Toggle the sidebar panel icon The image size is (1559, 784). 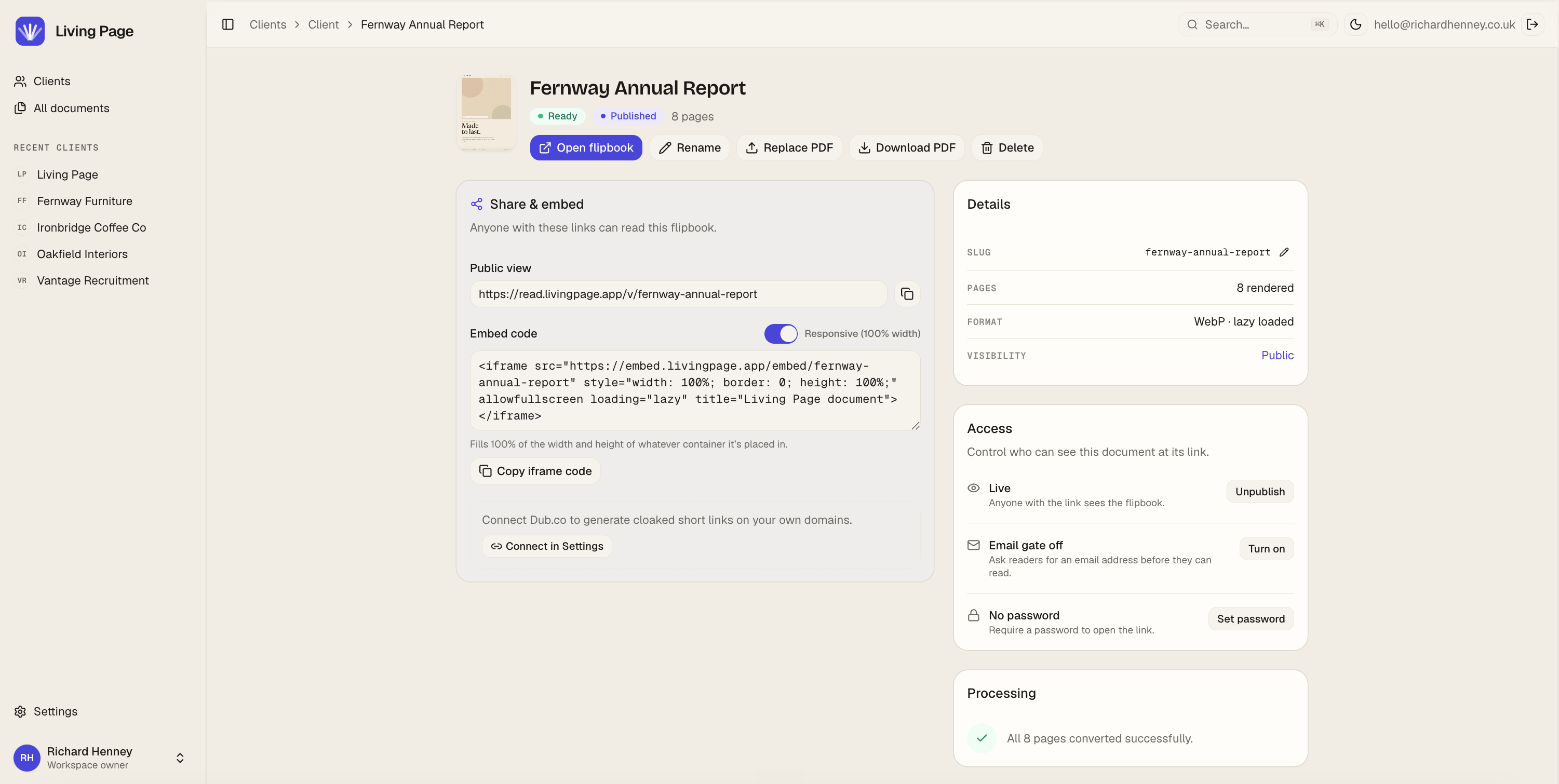point(227,24)
